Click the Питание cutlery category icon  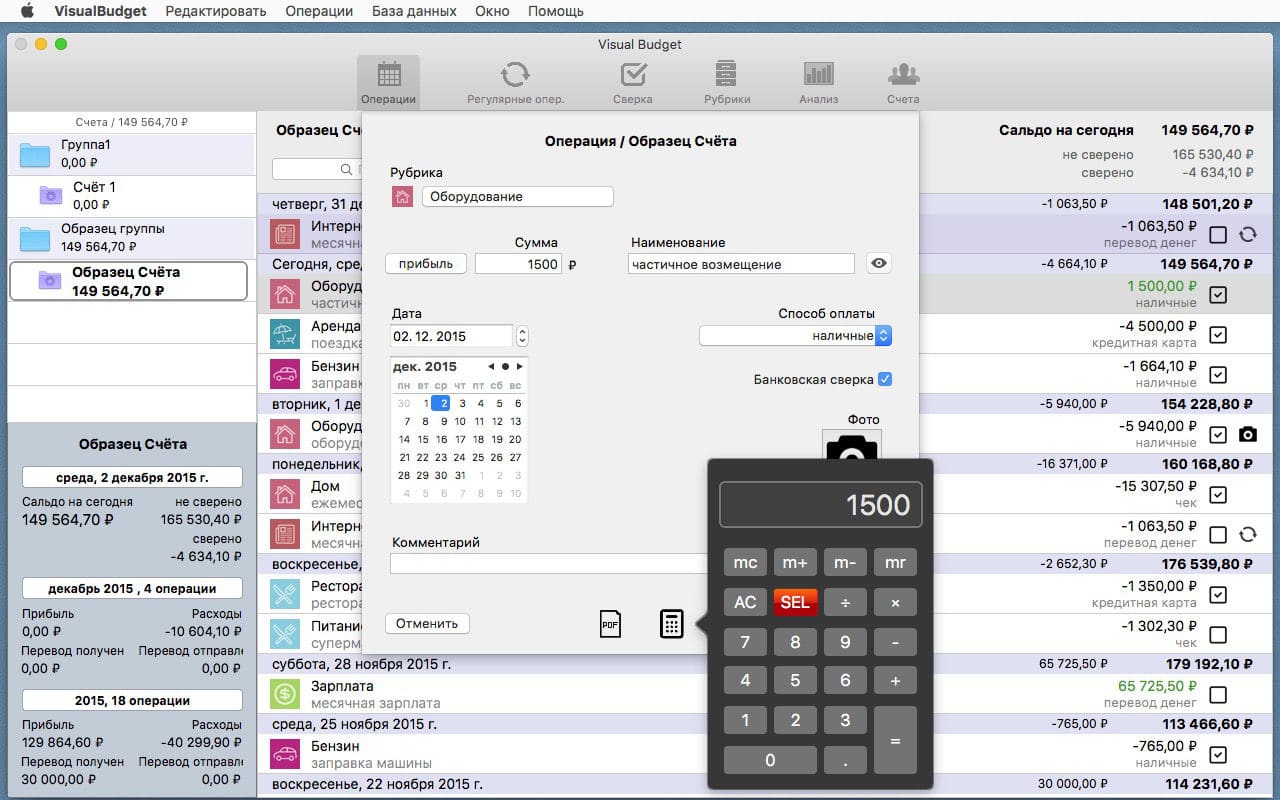pyautogui.click(x=285, y=634)
